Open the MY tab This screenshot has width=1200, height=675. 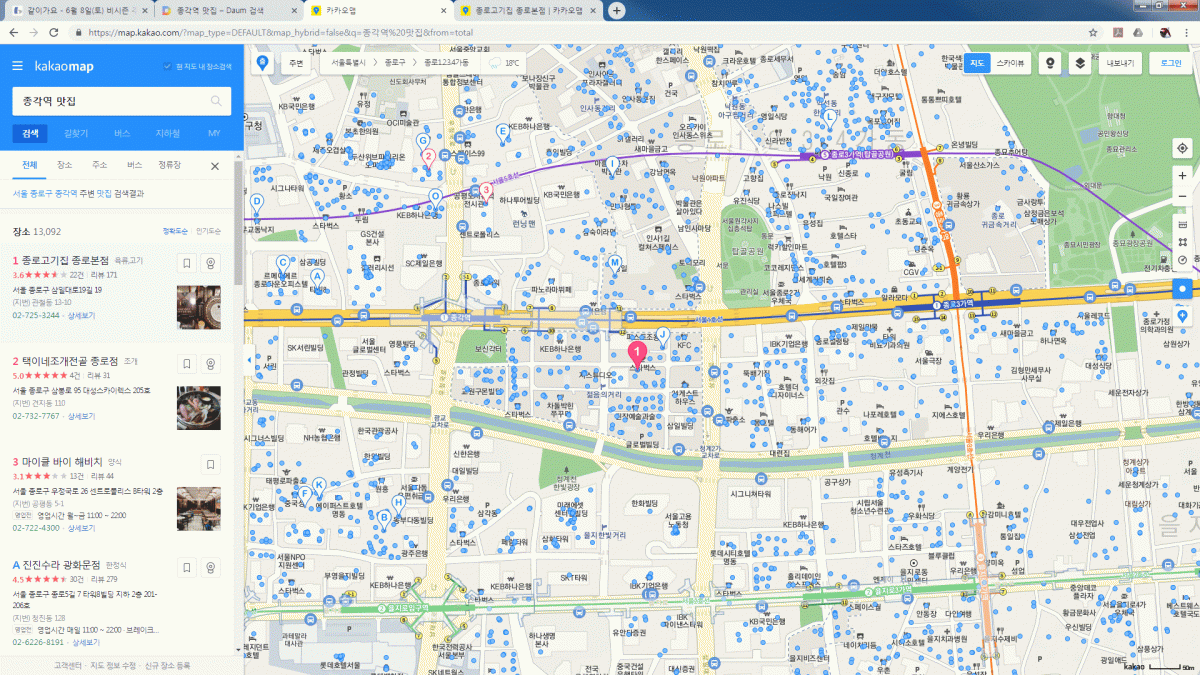point(214,133)
